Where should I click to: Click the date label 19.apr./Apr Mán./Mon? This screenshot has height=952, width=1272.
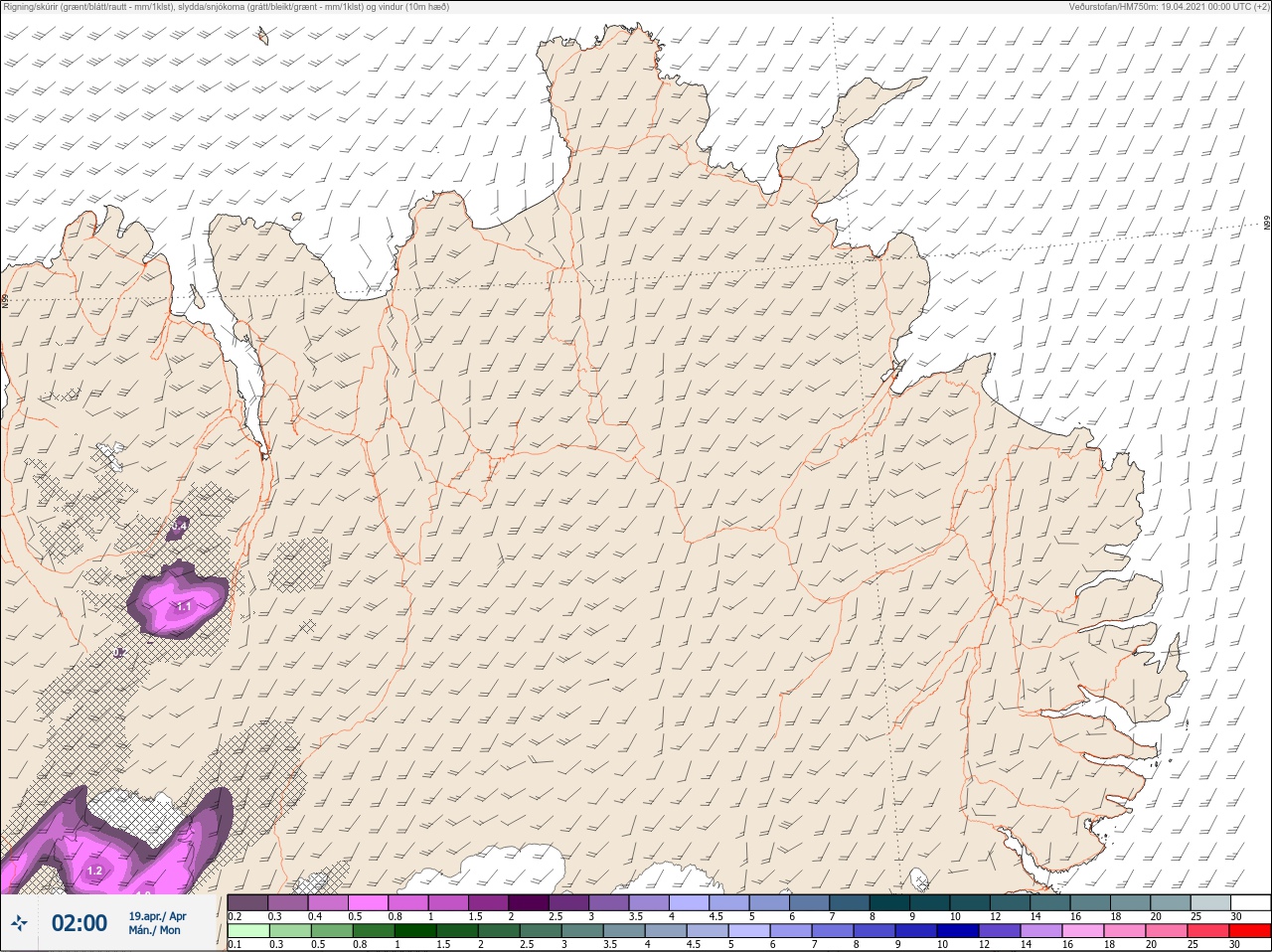click(x=157, y=923)
